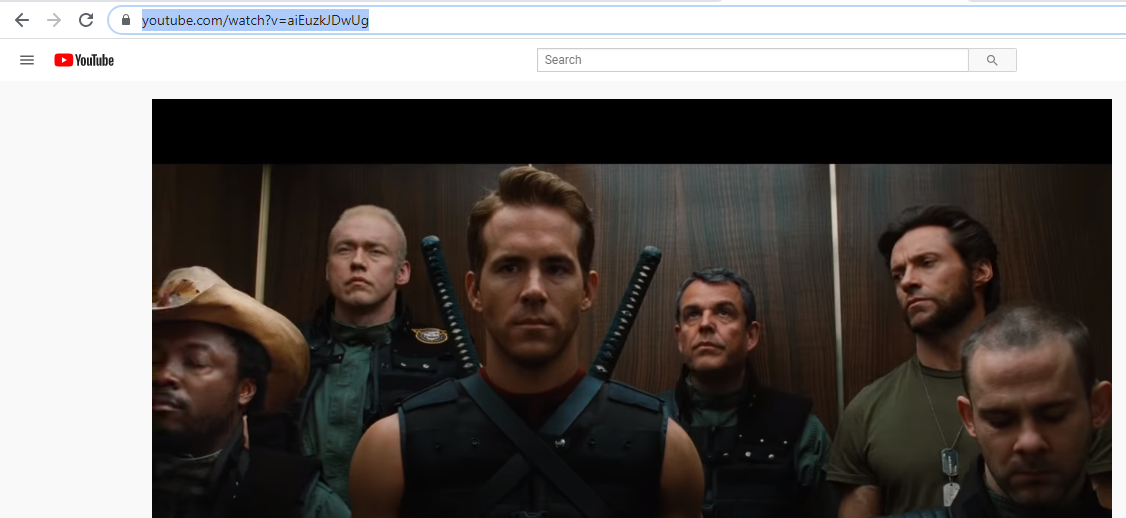Screen dimensions: 1126x518
Task: Focus the YouTube Search field
Action: coord(753,60)
